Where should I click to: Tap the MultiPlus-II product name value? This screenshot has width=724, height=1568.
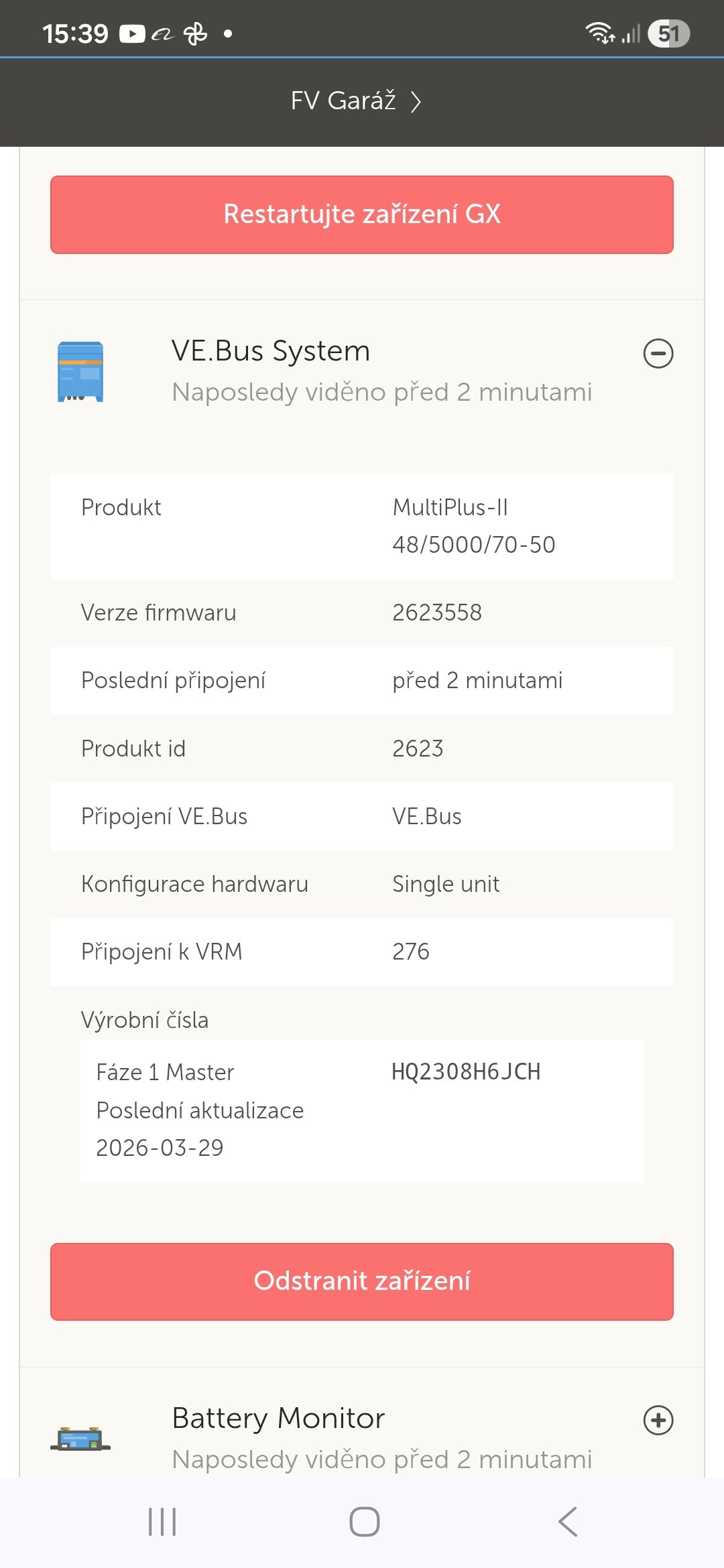(473, 526)
